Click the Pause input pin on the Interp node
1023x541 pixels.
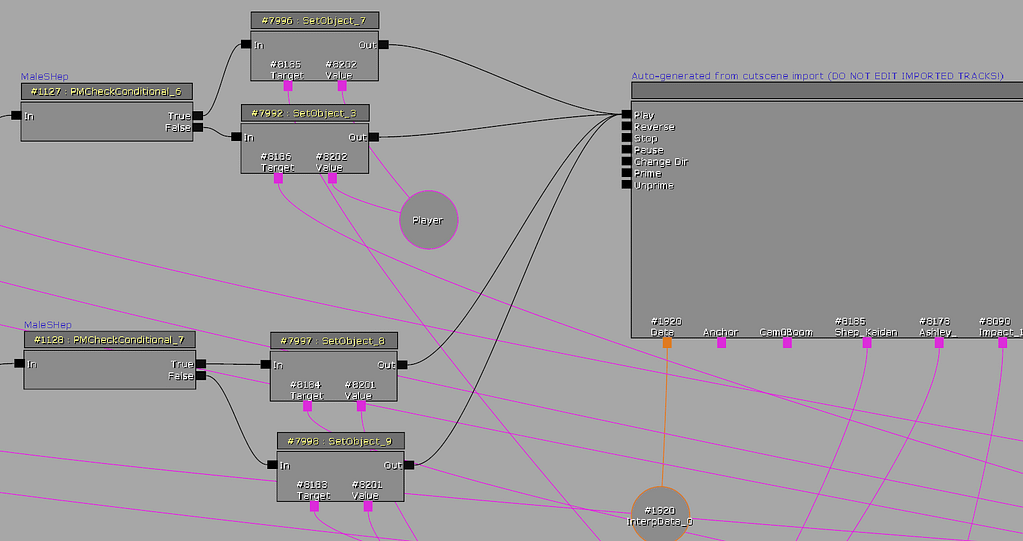(626, 150)
